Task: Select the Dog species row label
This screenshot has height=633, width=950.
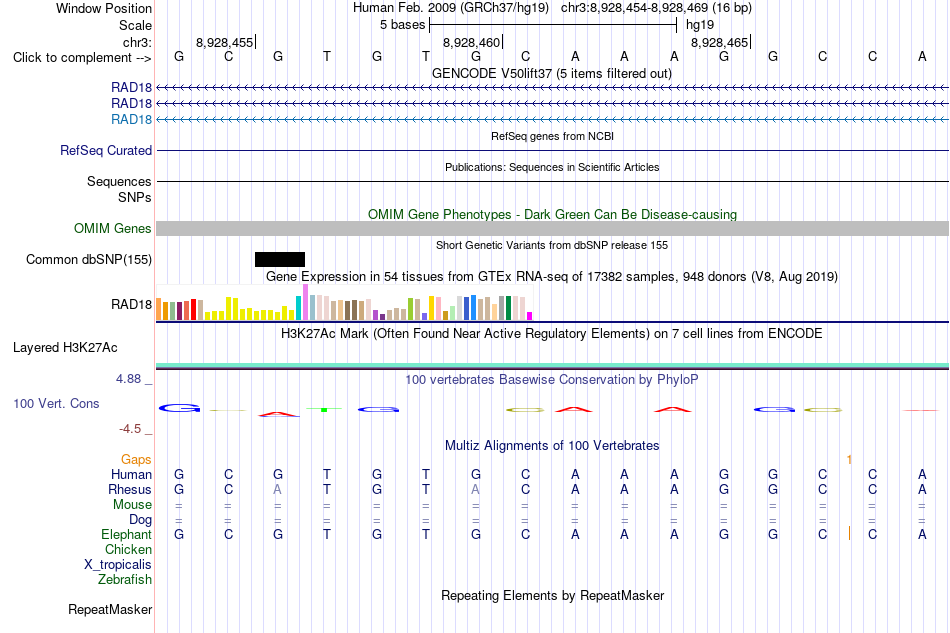Action: click(x=141, y=520)
